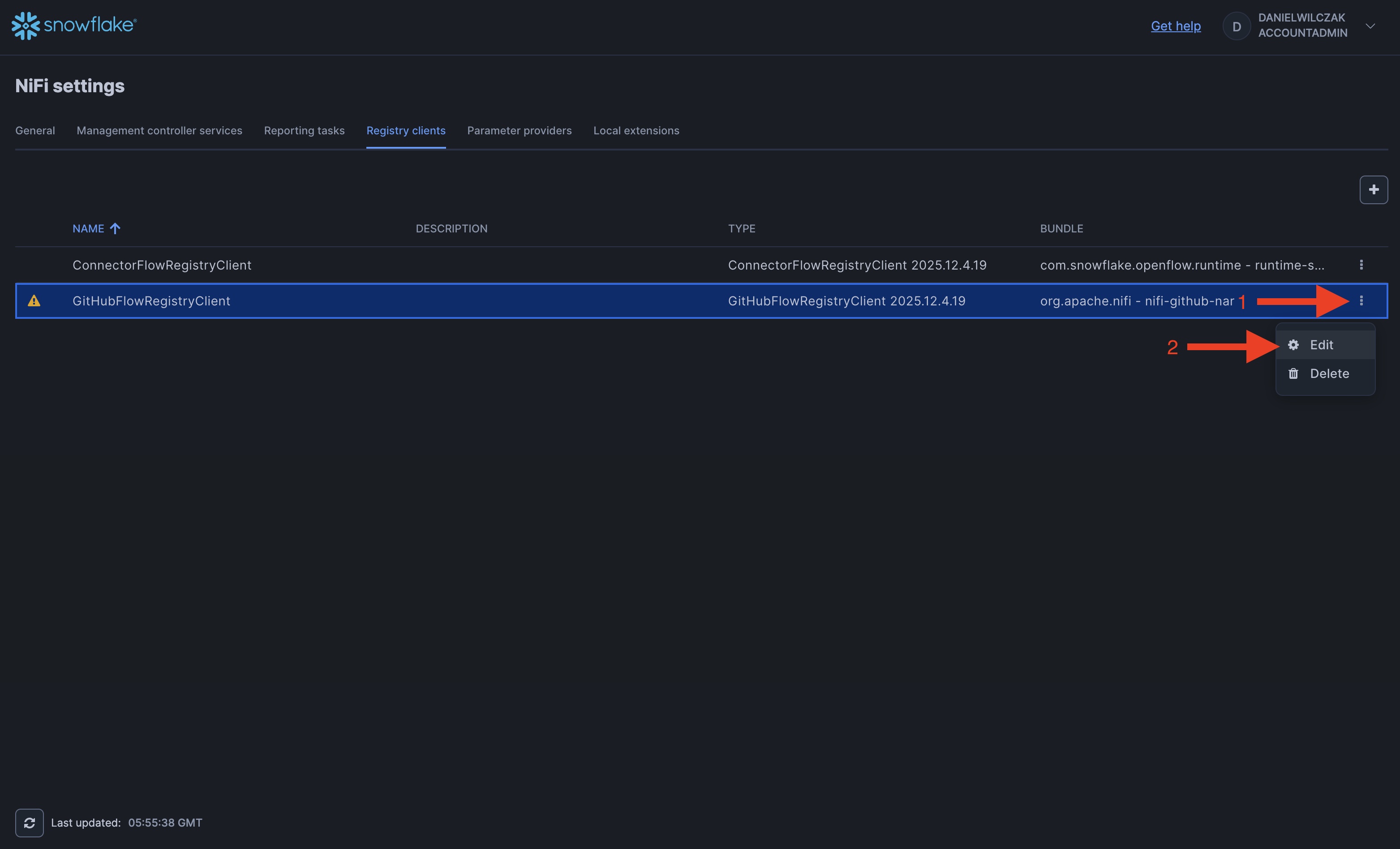
Task: Click the BUNDLE column header
Action: coord(1061,228)
